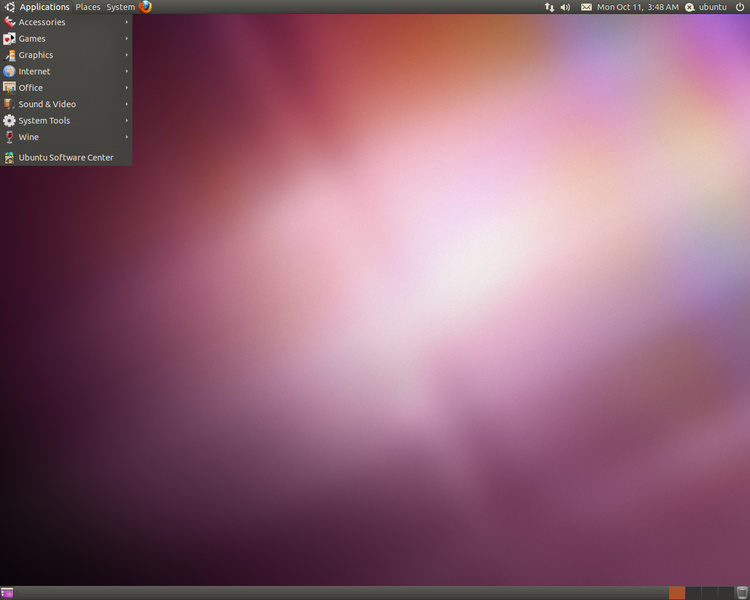Launch Ubuntu Software Center
750x600 pixels.
coord(66,157)
